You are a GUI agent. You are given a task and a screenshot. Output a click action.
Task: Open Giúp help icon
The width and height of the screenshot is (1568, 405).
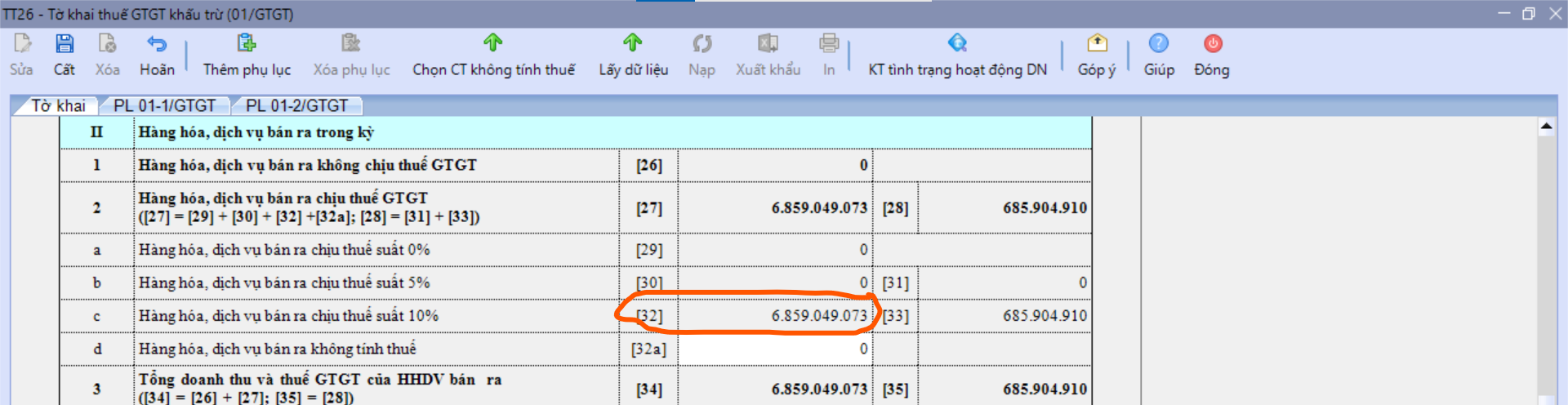point(1159,44)
